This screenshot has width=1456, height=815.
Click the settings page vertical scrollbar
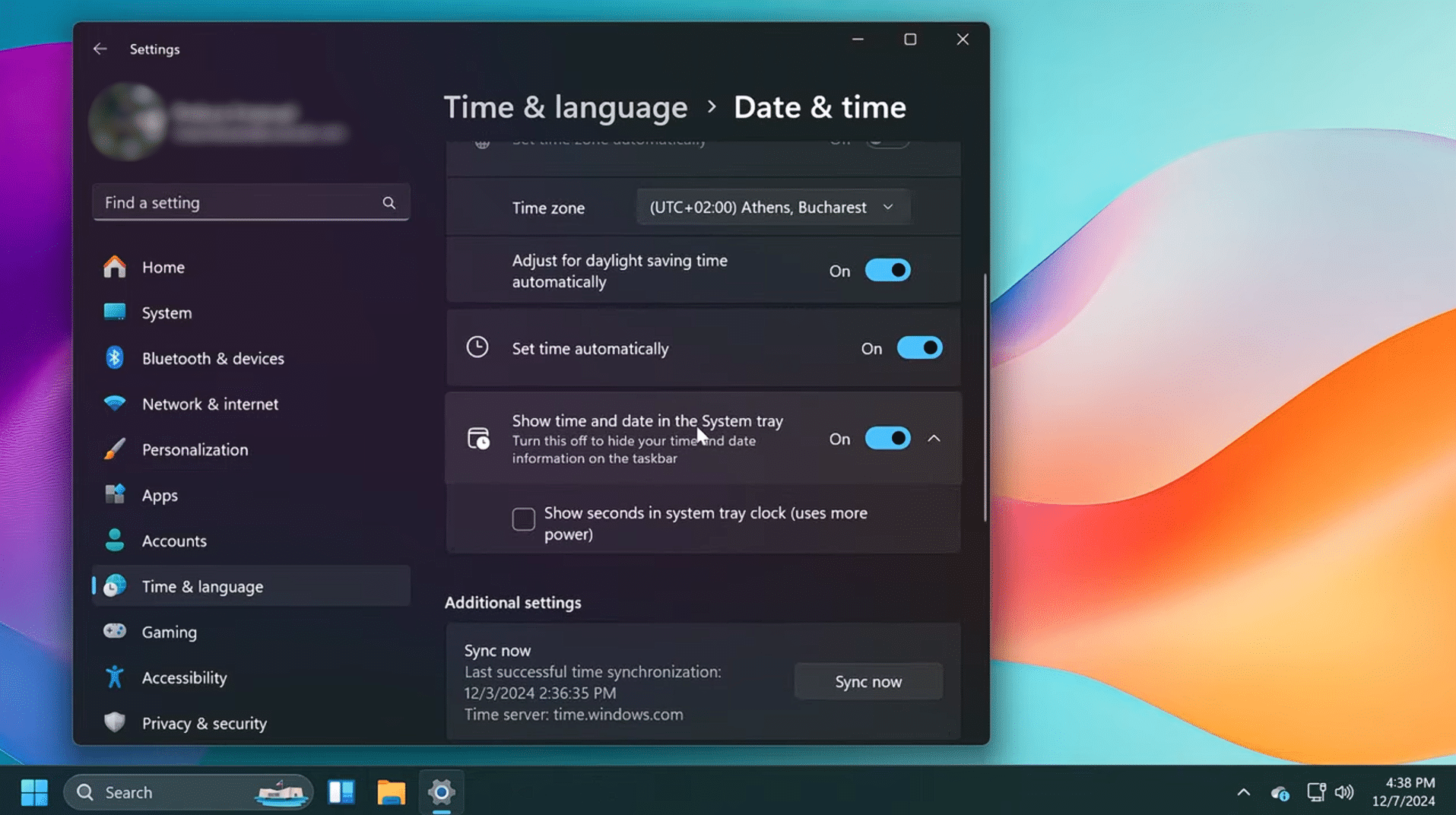pyautogui.click(x=985, y=397)
